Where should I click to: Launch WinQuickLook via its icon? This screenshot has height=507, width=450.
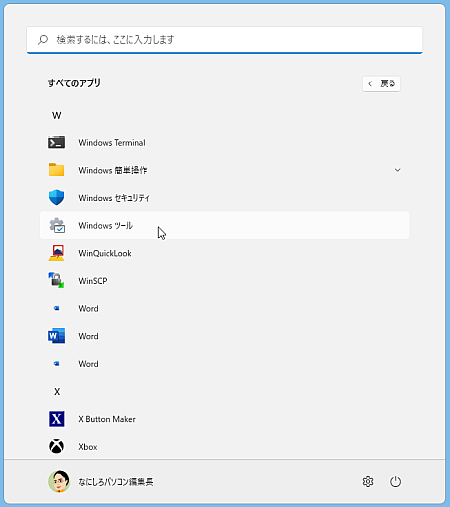coord(57,253)
